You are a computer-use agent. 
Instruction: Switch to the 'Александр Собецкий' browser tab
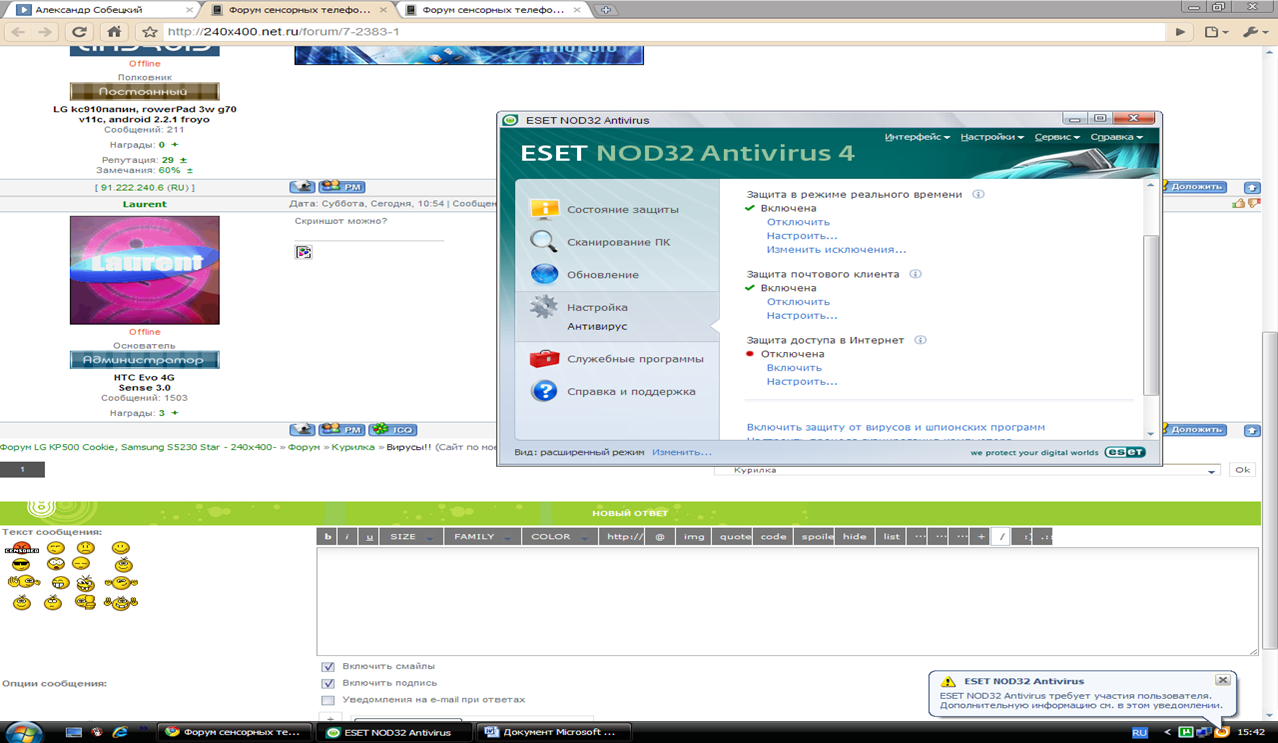(x=103, y=10)
